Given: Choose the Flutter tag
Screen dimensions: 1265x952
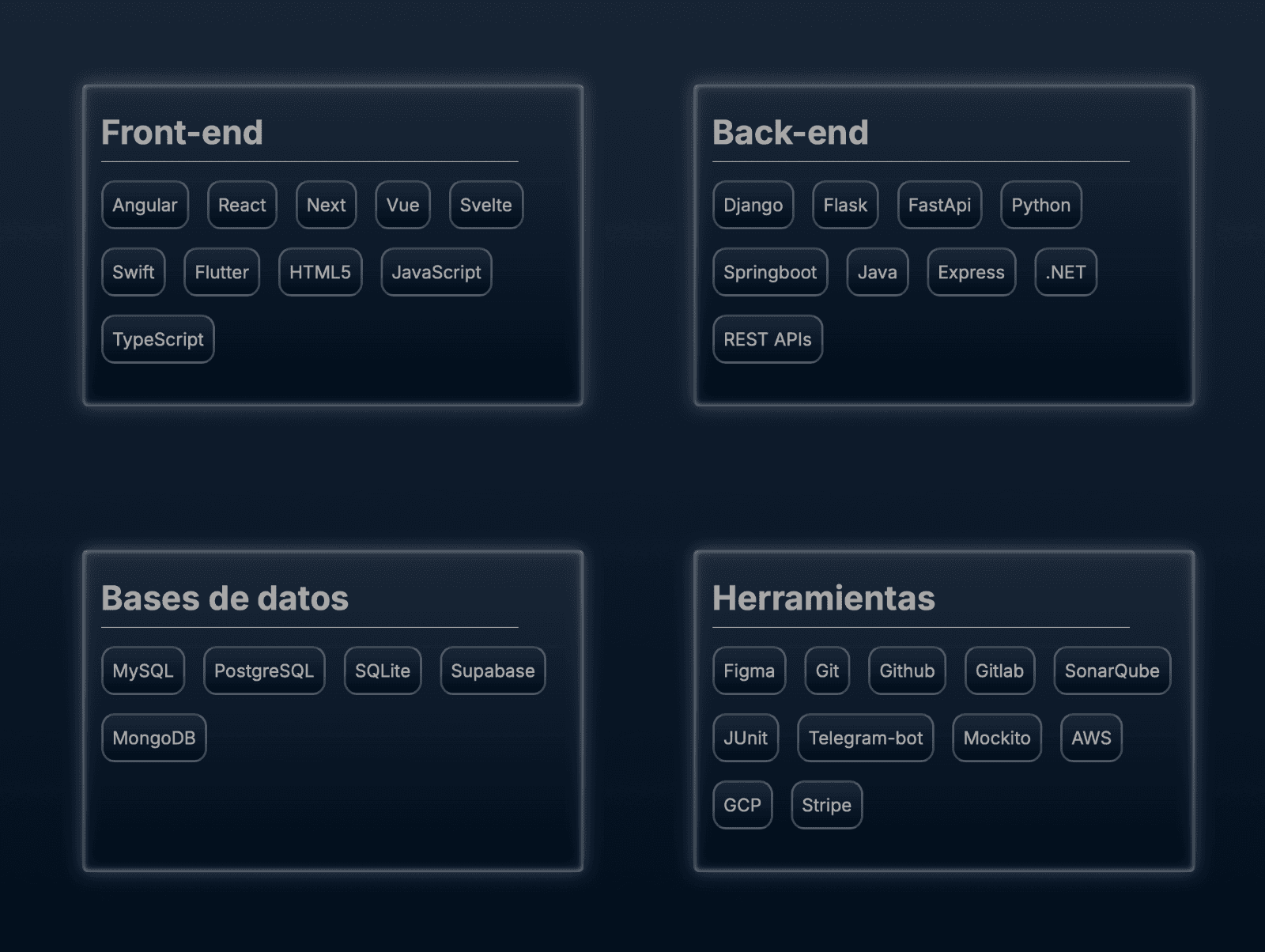Looking at the screenshot, I should pos(222,272).
